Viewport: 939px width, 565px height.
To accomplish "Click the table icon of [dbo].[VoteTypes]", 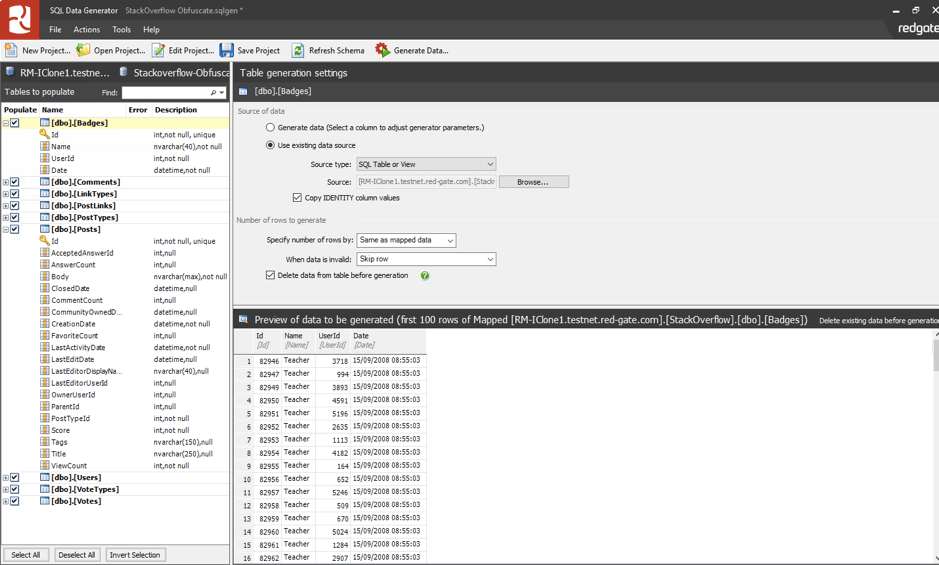I will (x=44, y=489).
